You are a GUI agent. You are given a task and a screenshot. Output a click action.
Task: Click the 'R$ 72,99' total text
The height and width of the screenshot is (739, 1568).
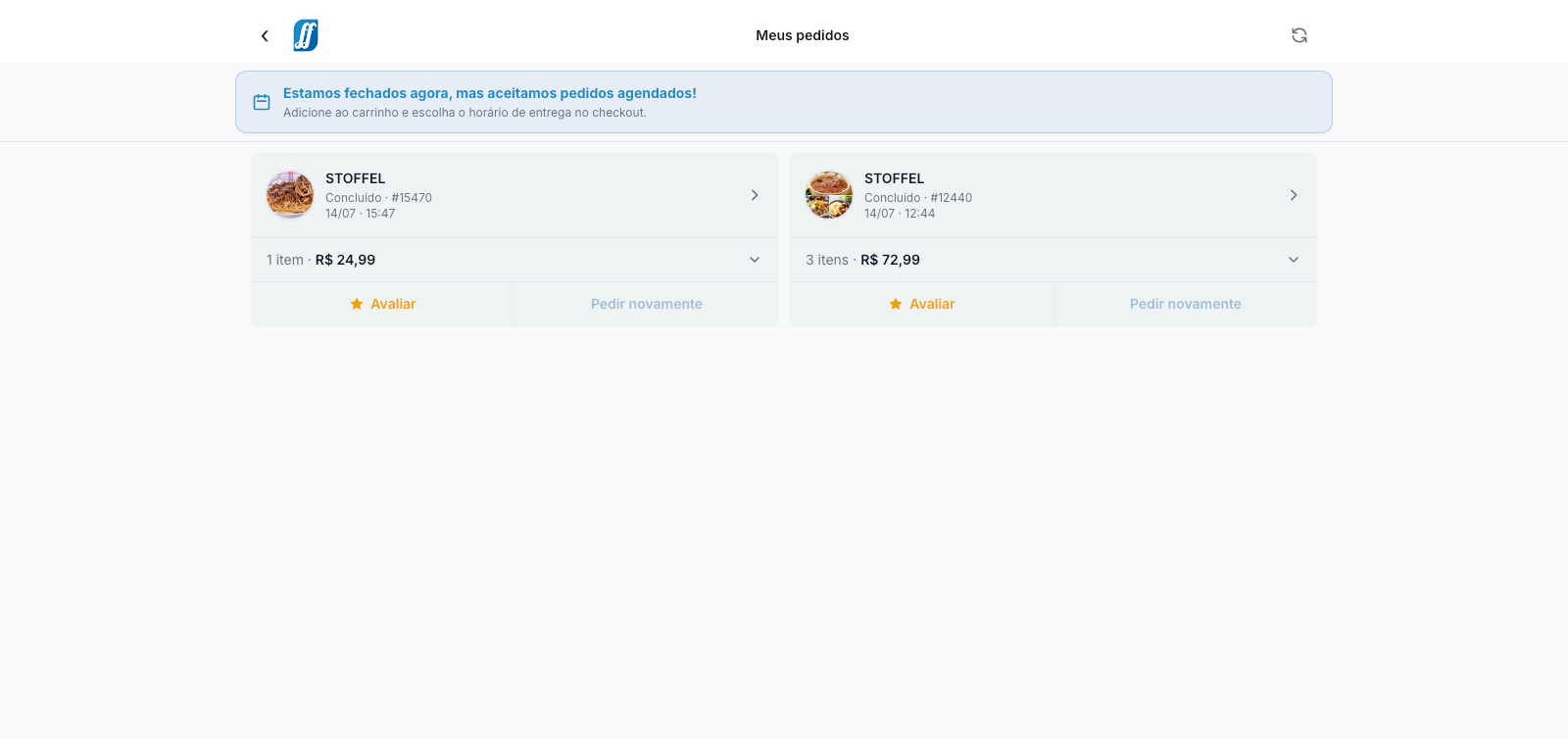(x=890, y=260)
